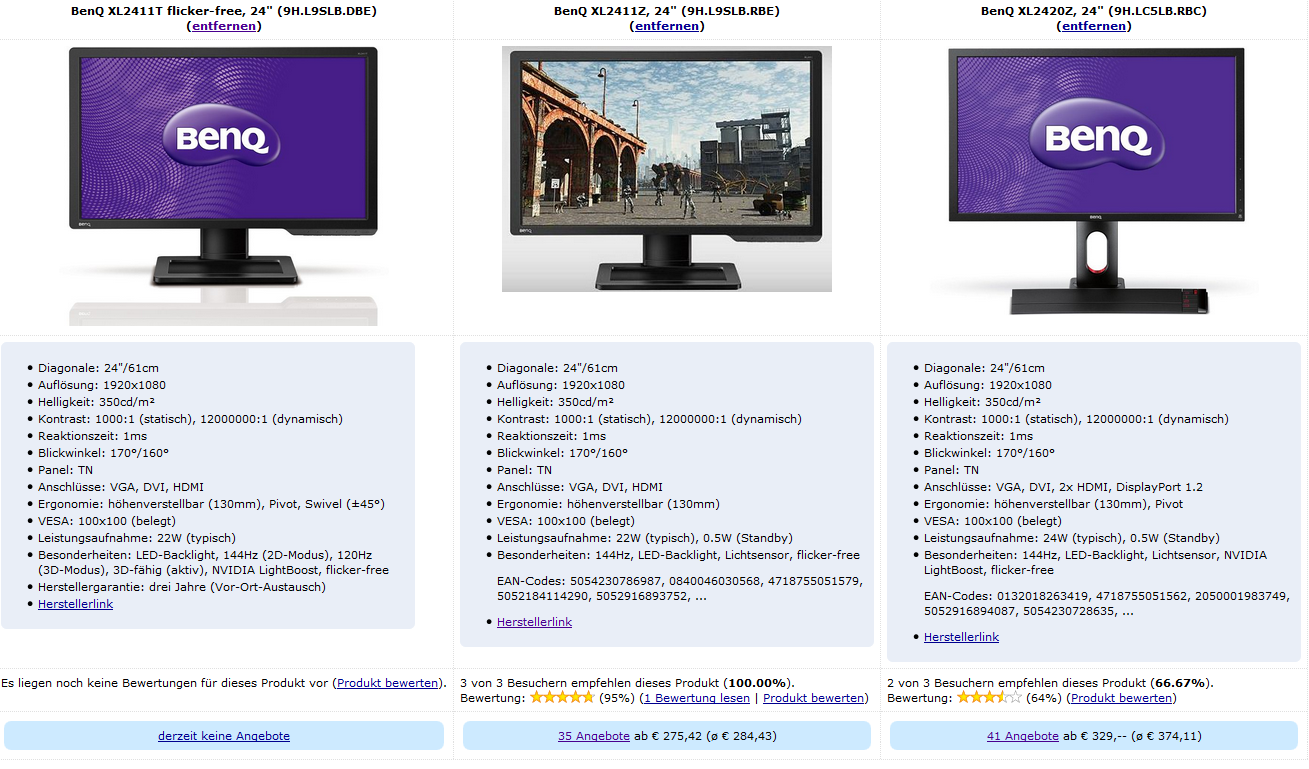1309x769 pixels.
Task: Select heading BenQ XL2411Z, 24" (9H.L9SLB.RBE)
Action: pyautogui.click(x=667, y=11)
